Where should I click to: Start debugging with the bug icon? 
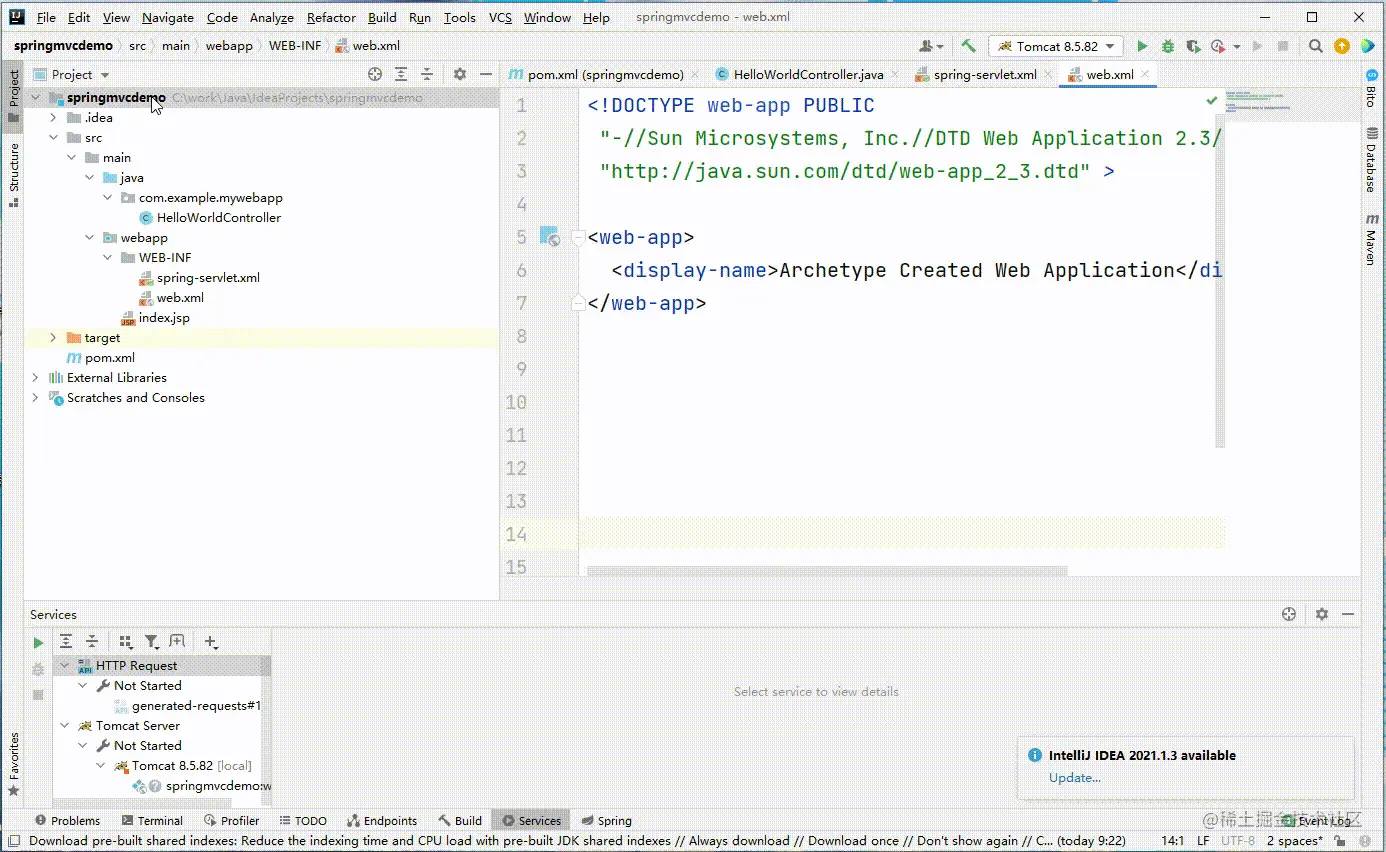coord(1167,46)
